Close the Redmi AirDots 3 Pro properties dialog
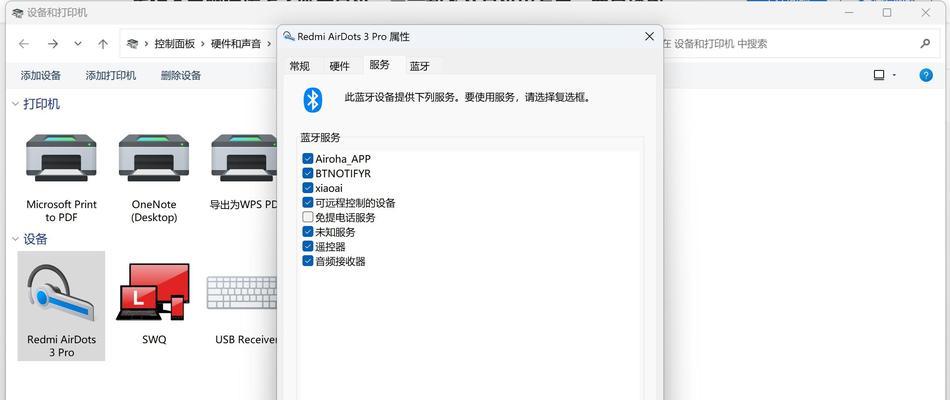 [x=649, y=36]
